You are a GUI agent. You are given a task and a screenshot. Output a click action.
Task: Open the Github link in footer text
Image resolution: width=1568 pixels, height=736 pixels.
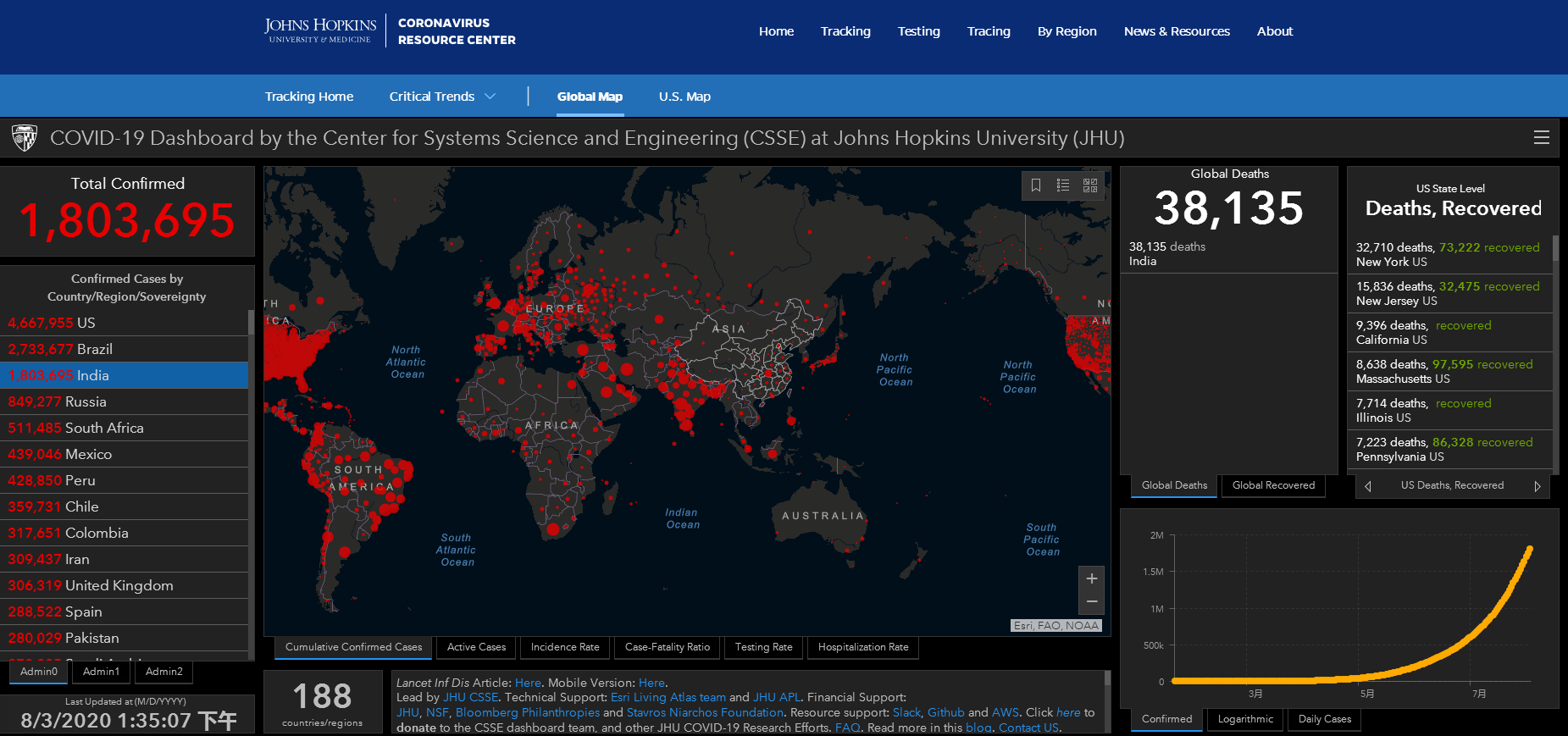[945, 712]
